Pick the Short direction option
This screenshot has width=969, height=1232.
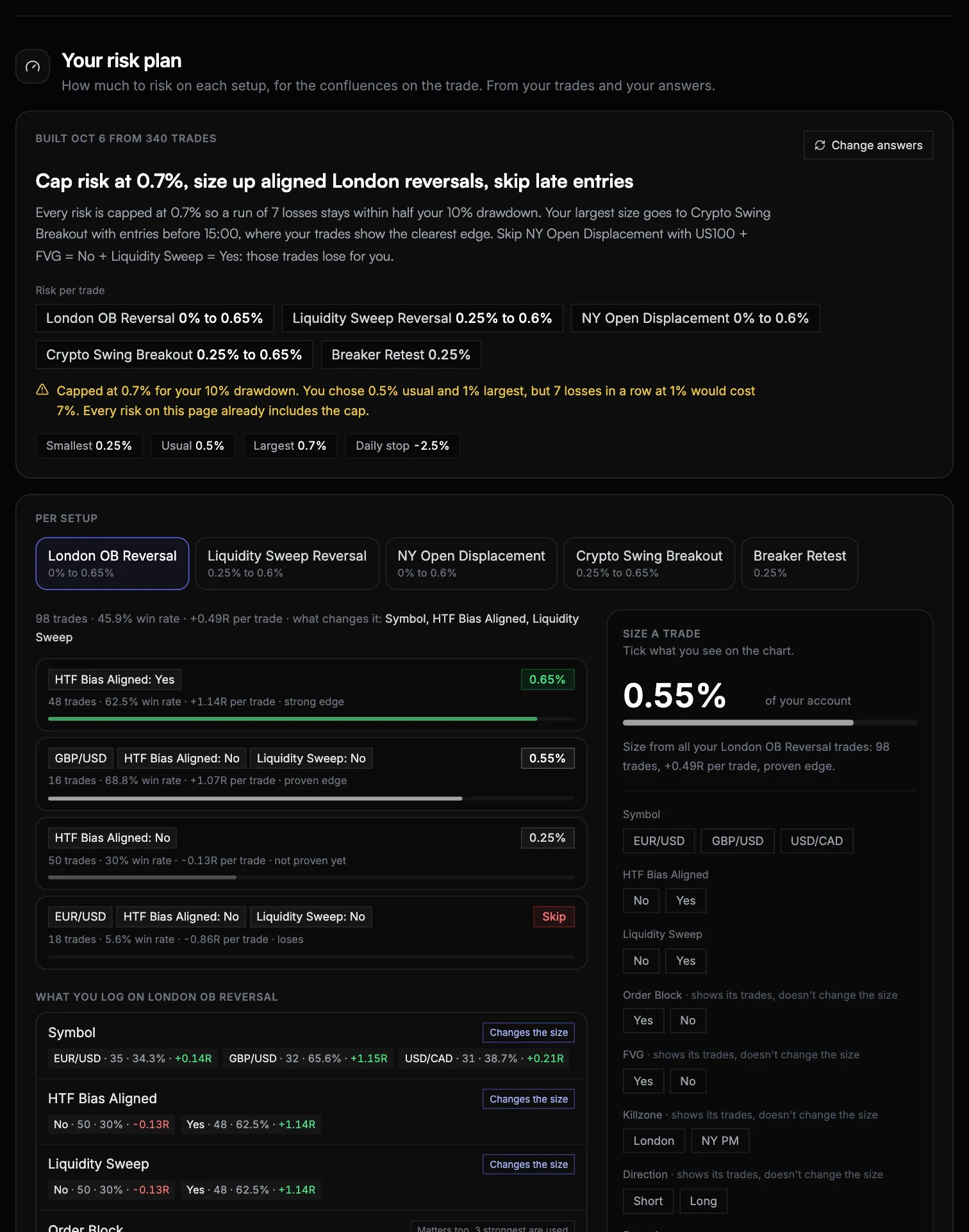(x=648, y=1201)
